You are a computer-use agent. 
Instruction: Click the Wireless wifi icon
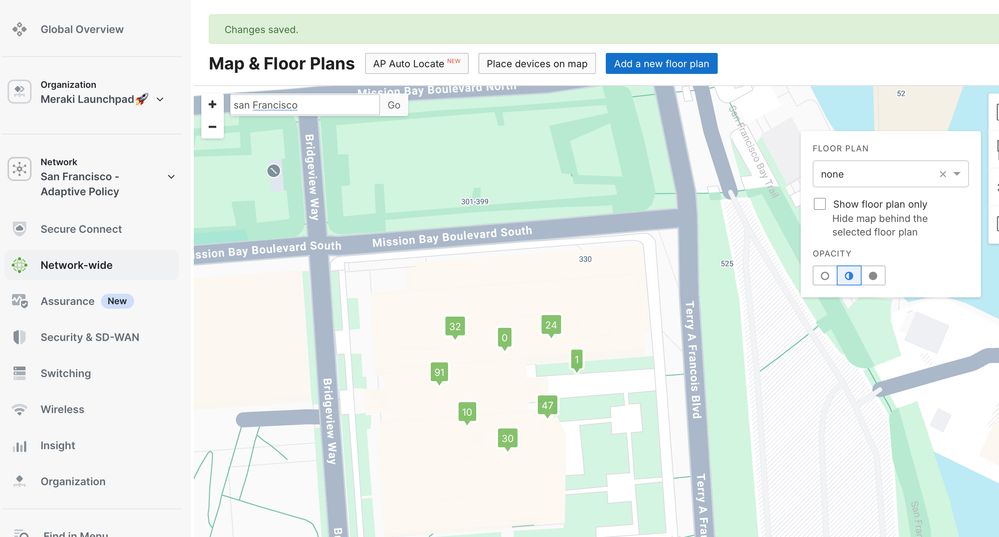tap(19, 410)
